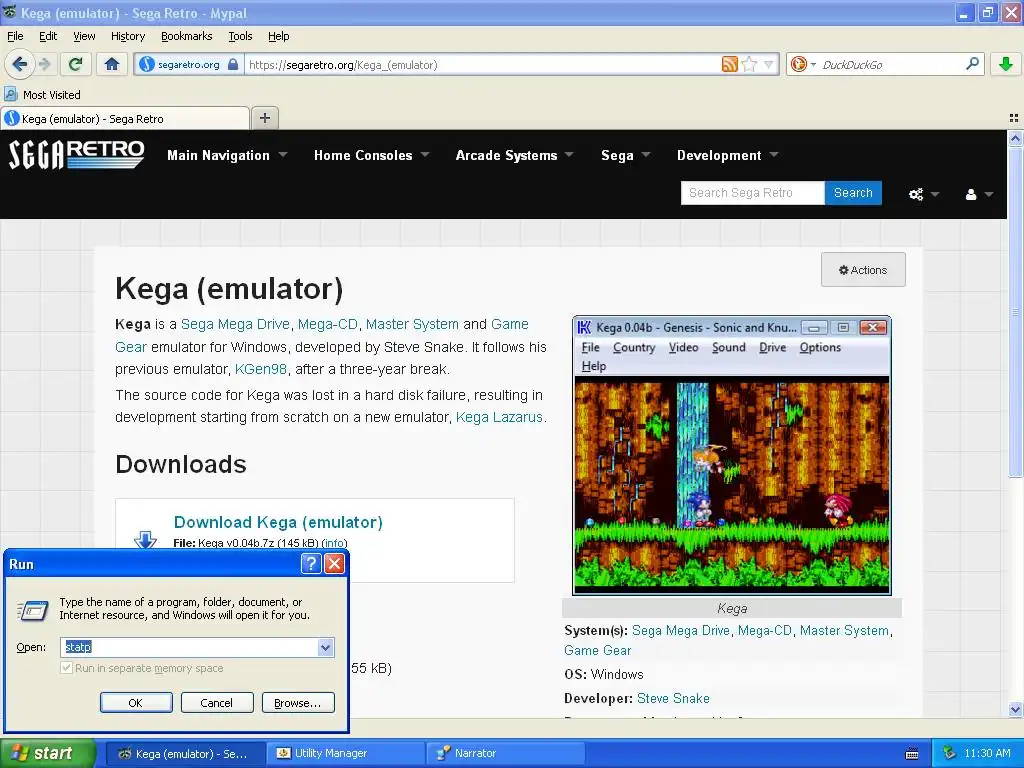Show all tabs list icon

[1014, 118]
